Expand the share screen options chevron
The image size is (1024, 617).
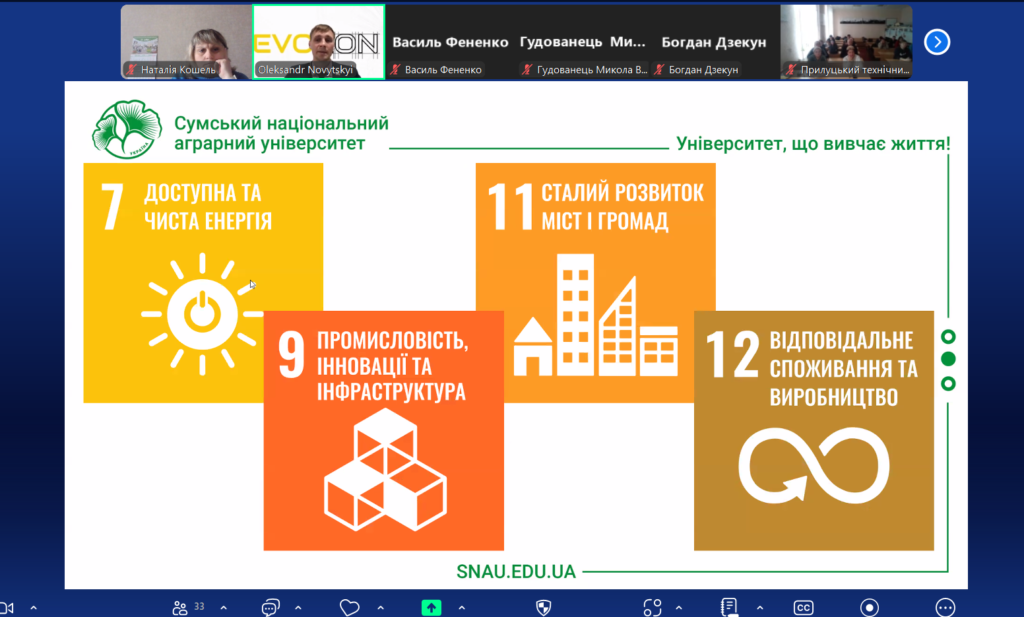(x=461, y=607)
